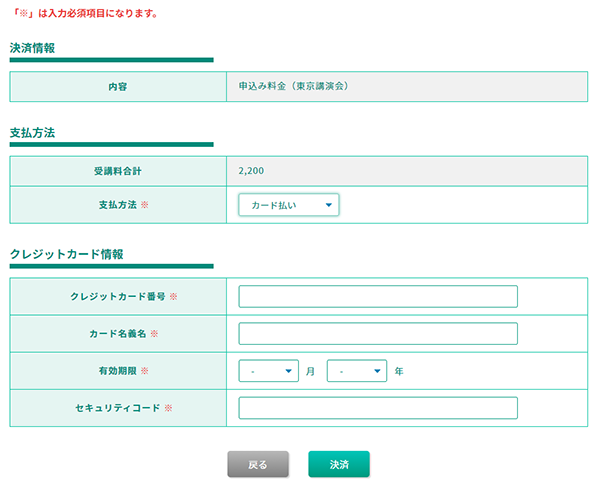Click the 決済 button
The height and width of the screenshot is (490, 600).
[339, 464]
